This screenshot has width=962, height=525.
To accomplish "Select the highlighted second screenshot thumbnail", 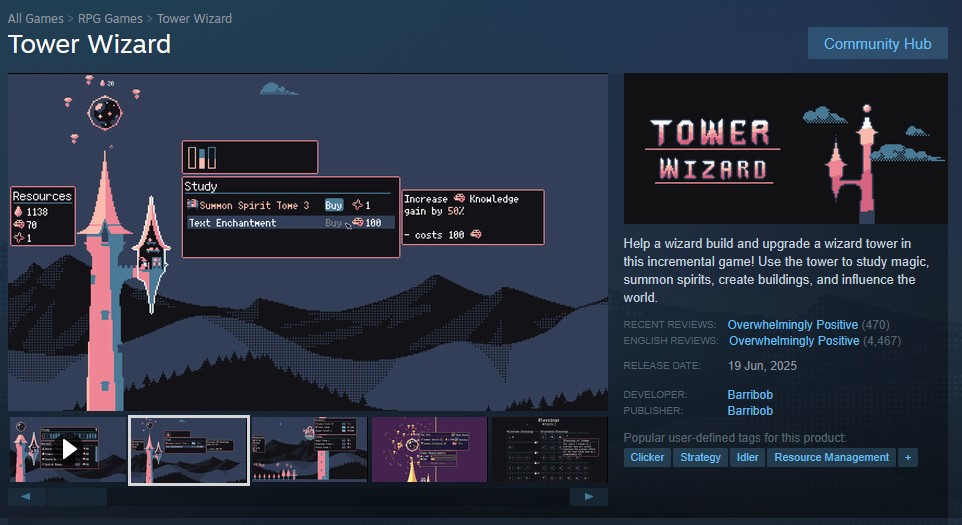I will (x=188, y=450).
